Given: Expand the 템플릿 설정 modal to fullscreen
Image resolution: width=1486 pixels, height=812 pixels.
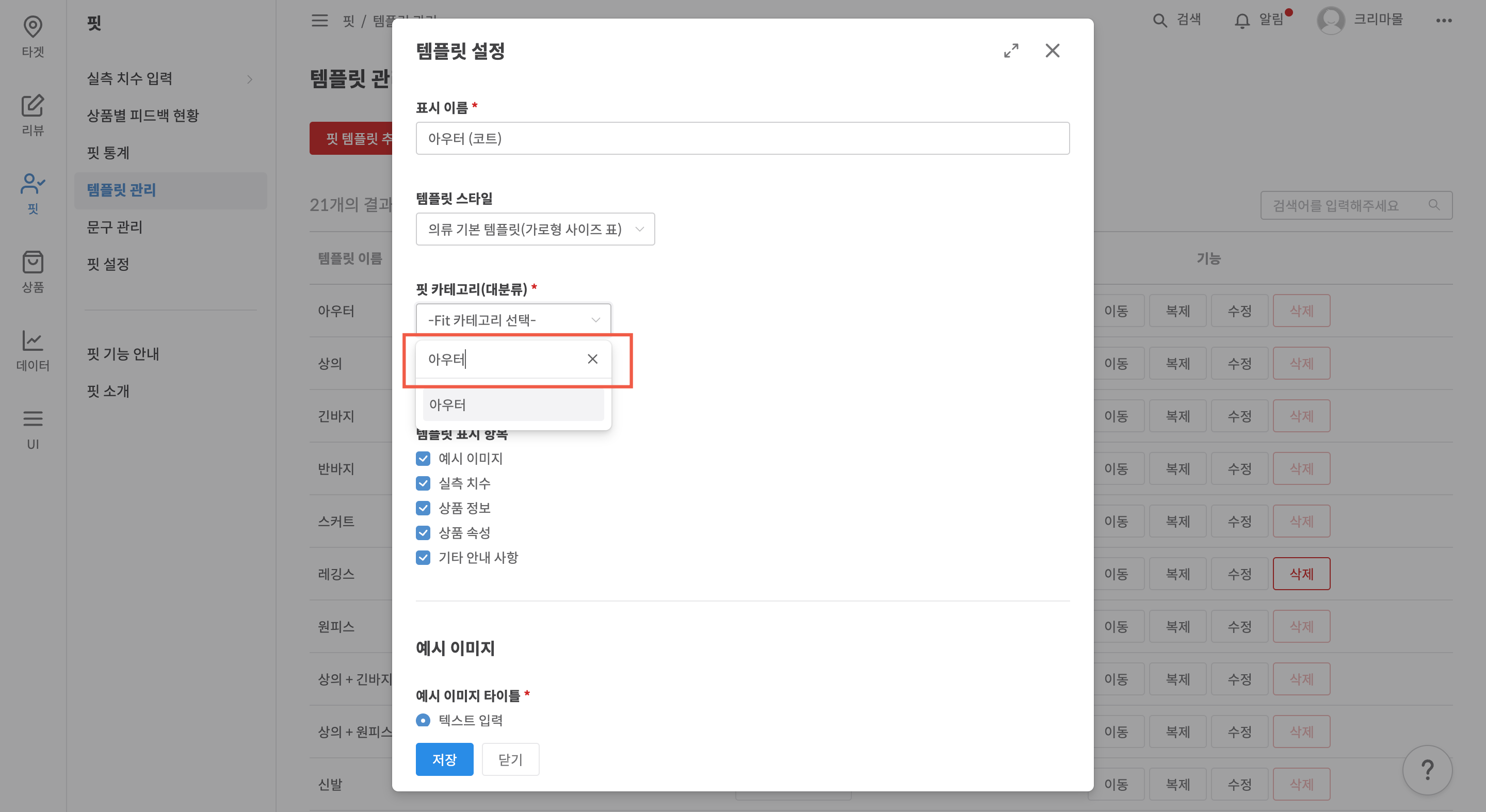Looking at the screenshot, I should click(1011, 51).
